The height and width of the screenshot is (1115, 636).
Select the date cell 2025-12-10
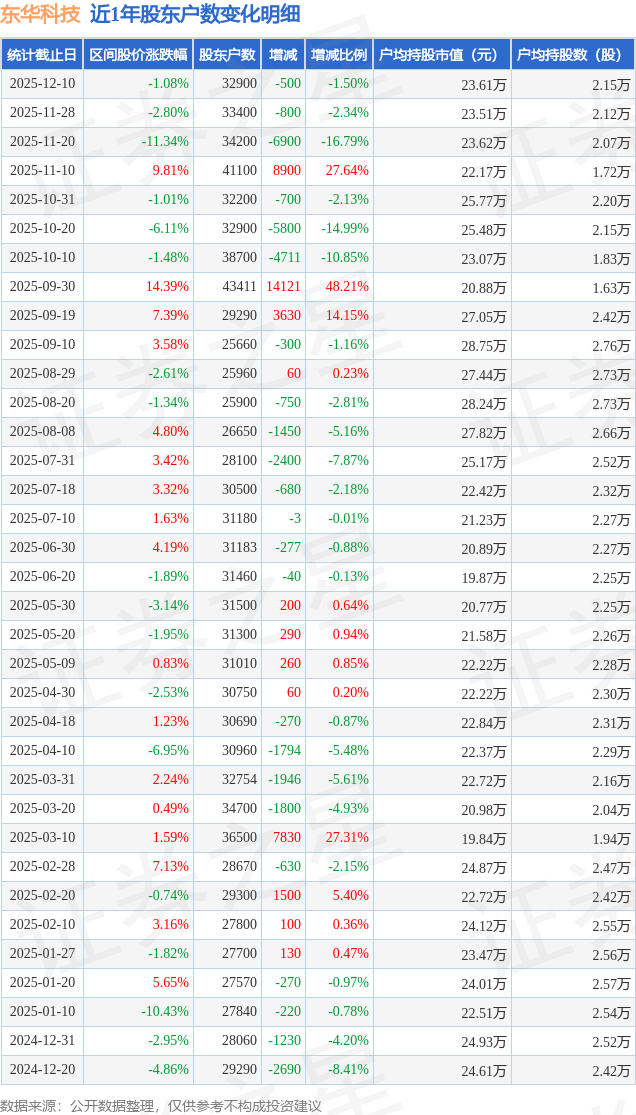42,84
